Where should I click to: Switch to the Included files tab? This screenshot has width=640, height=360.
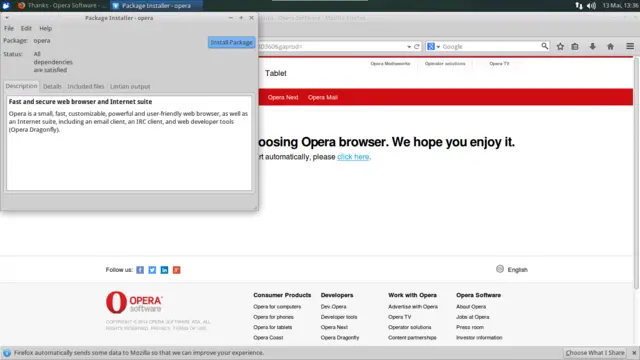pyautogui.click(x=86, y=87)
